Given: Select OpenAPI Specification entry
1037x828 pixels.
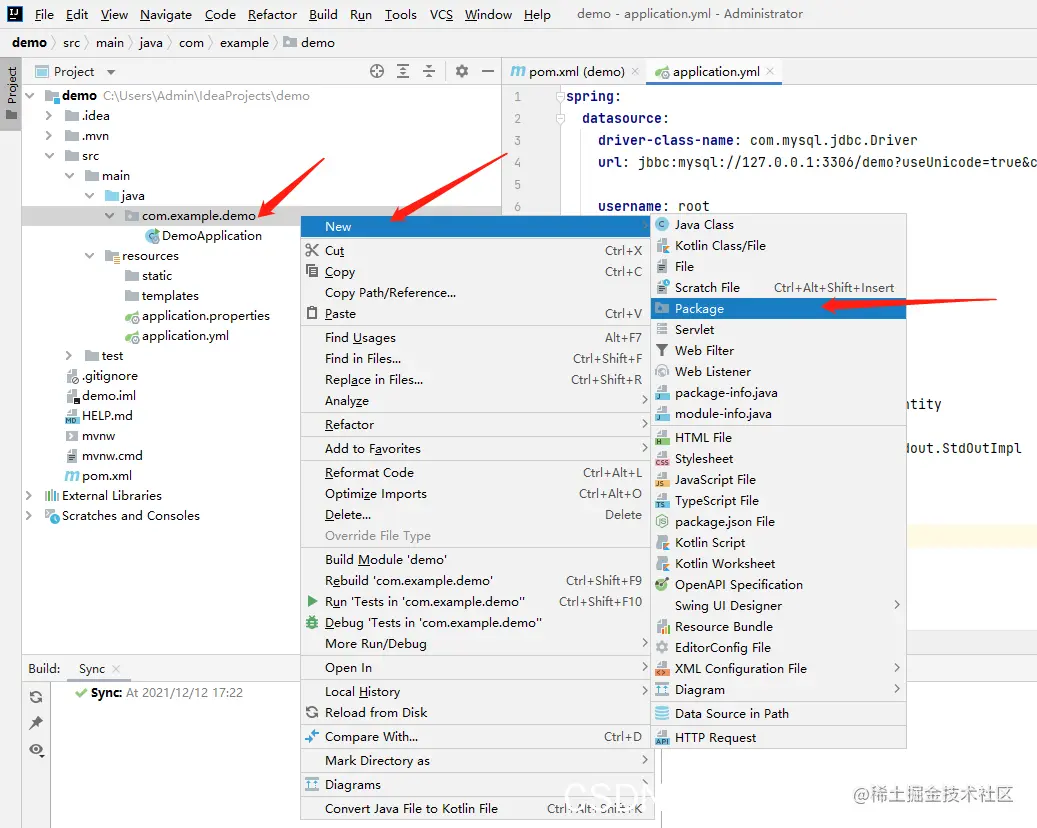Looking at the screenshot, I should pyautogui.click(x=778, y=585).
